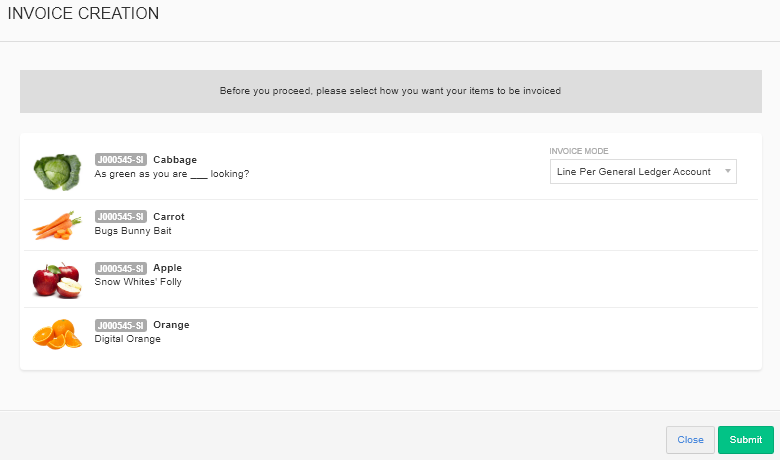This screenshot has height=460, width=780.
Task: Click the cabbage product image
Action: tap(57, 172)
